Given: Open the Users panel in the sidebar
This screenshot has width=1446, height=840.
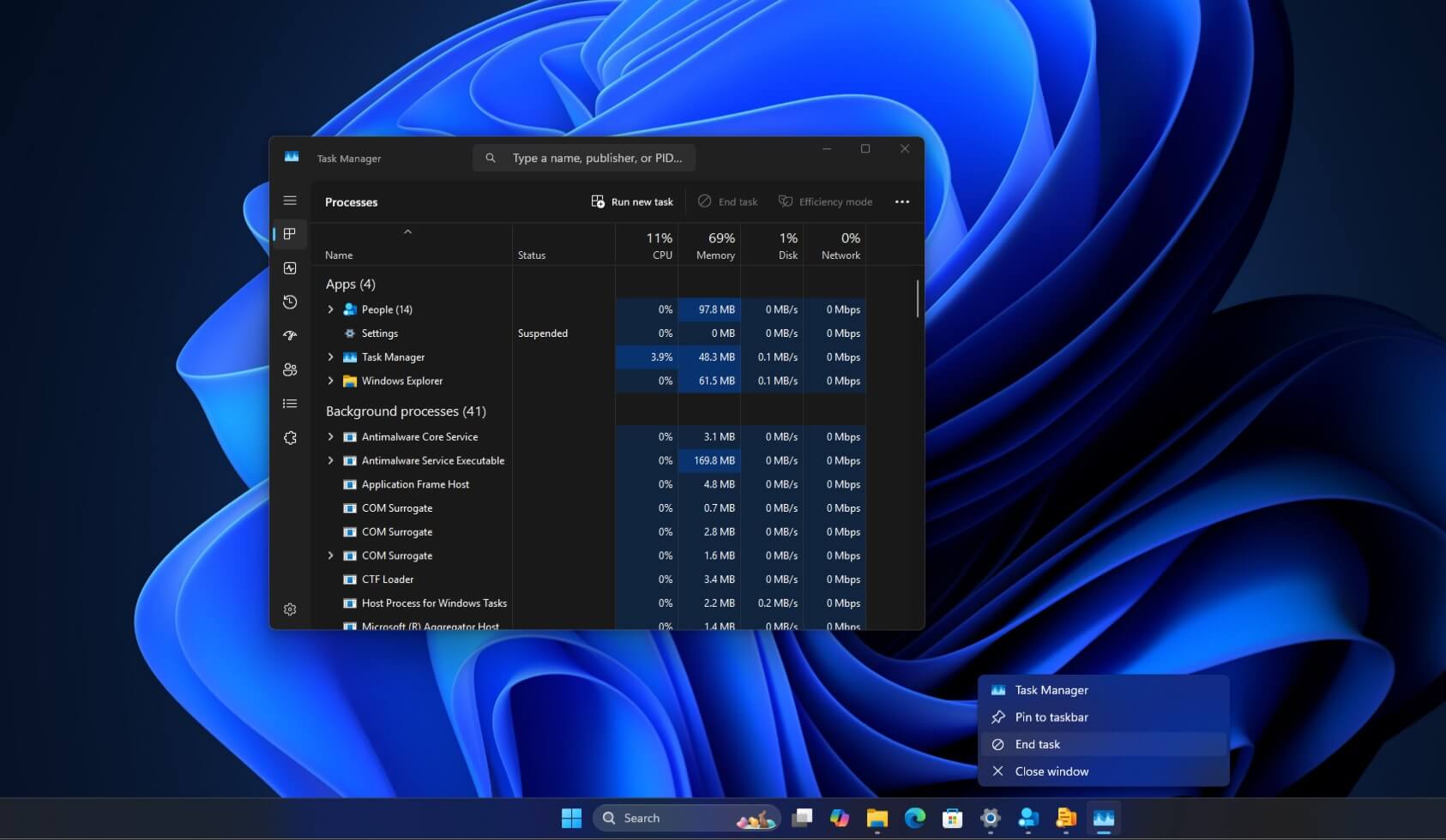Looking at the screenshot, I should [x=291, y=369].
